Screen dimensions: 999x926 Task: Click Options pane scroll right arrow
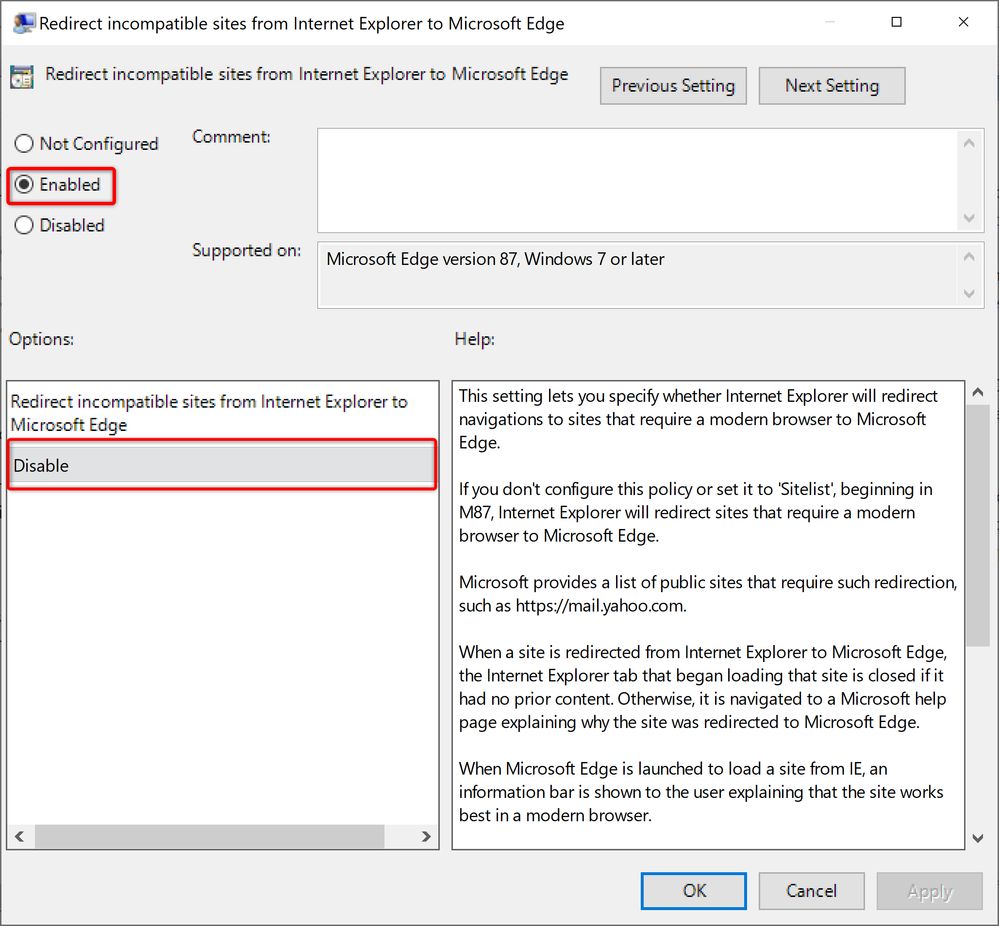426,836
